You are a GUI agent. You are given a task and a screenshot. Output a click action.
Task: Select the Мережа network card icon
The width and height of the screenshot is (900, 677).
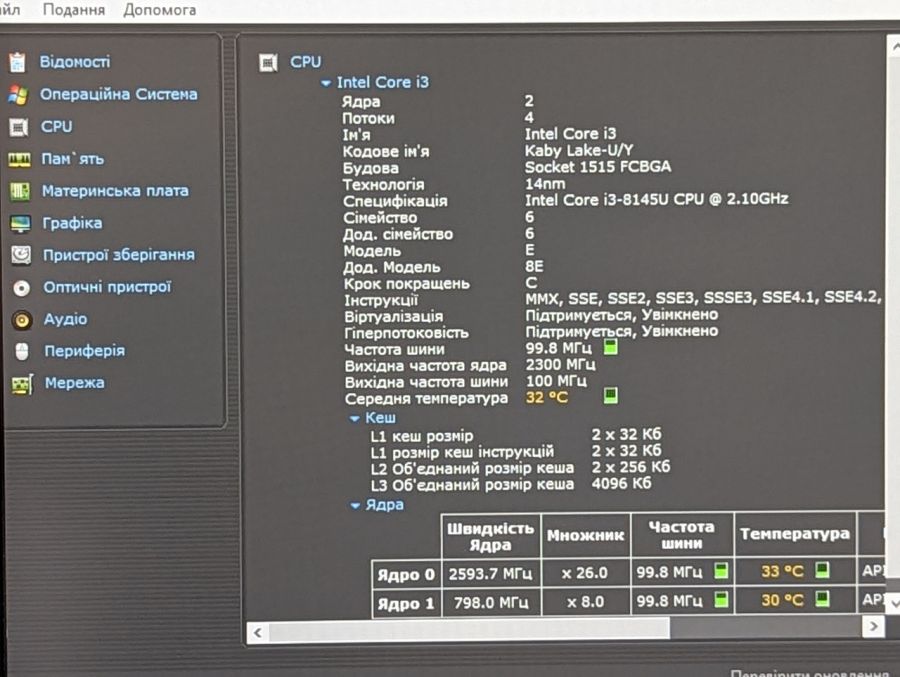[23, 384]
